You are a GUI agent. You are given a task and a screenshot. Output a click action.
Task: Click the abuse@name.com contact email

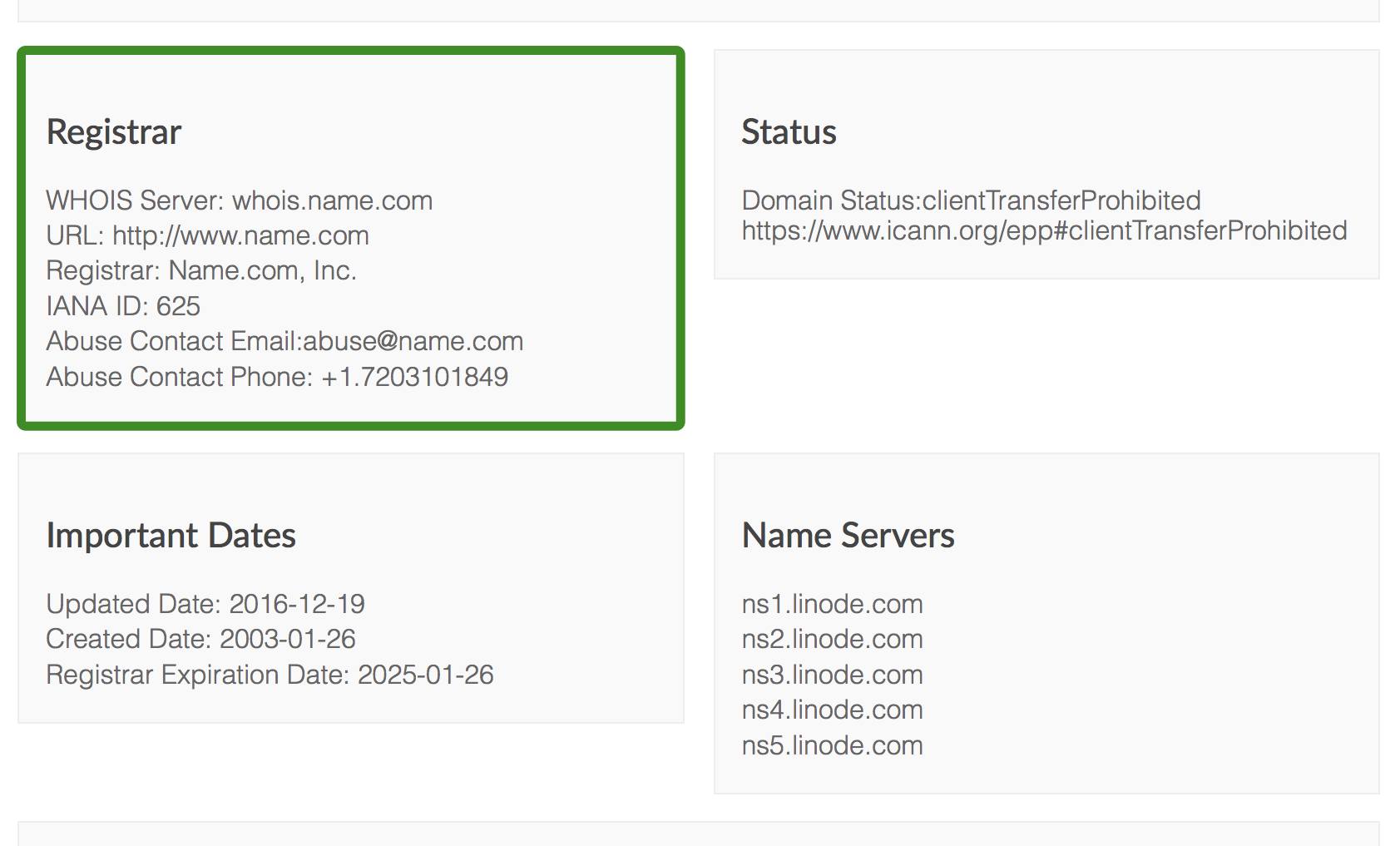click(413, 341)
